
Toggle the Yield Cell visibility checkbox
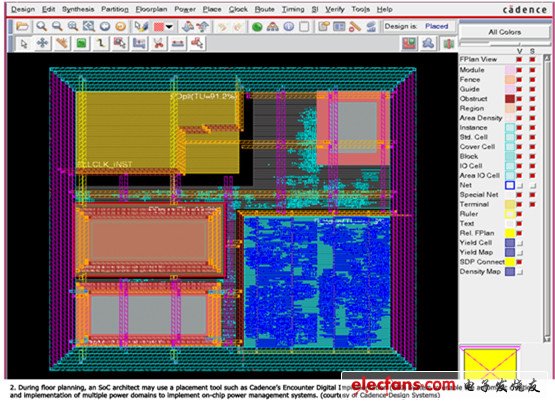[x=520, y=243]
